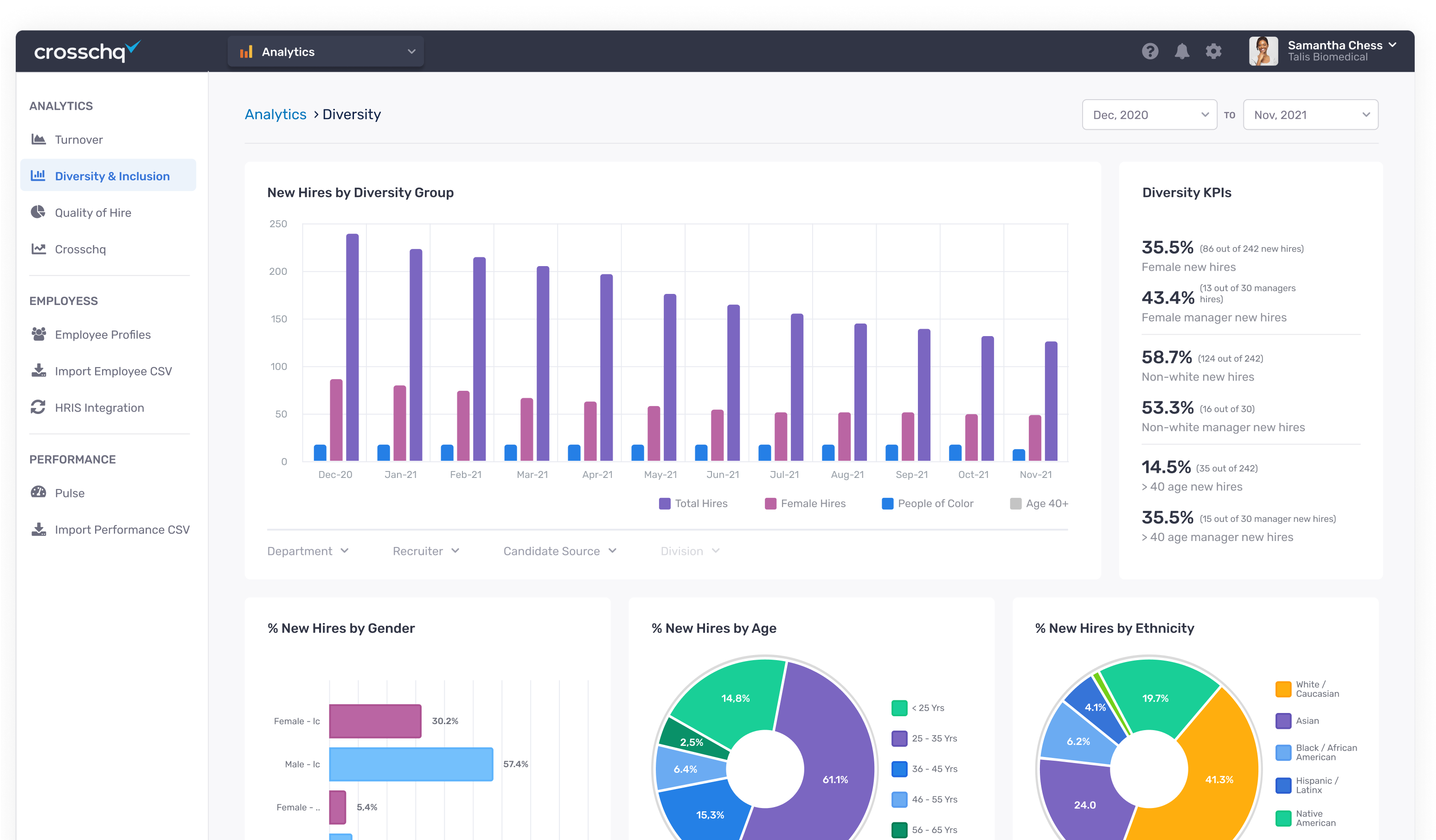
Task: Click the crosschq logo
Action: (87, 51)
